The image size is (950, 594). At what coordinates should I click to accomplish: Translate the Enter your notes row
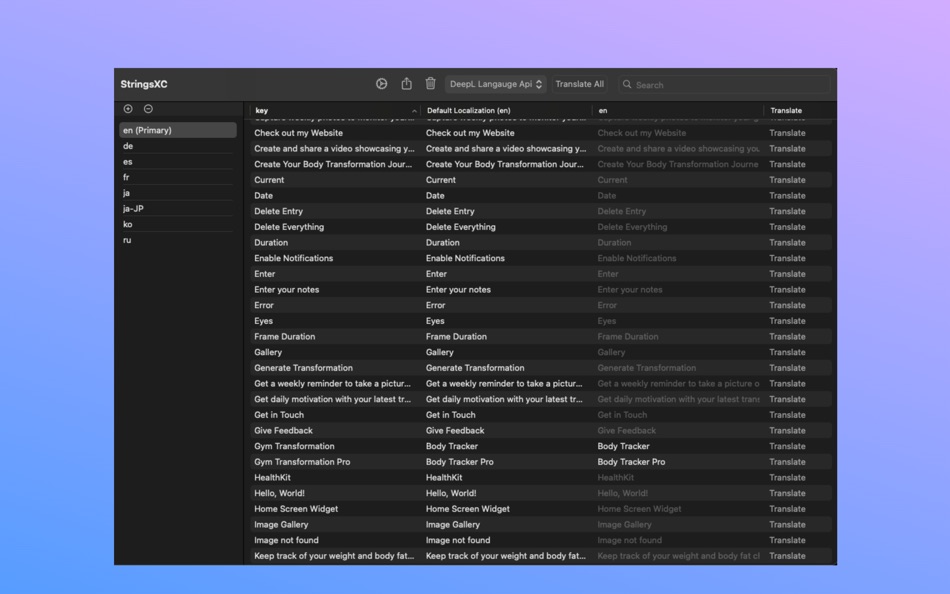point(787,290)
